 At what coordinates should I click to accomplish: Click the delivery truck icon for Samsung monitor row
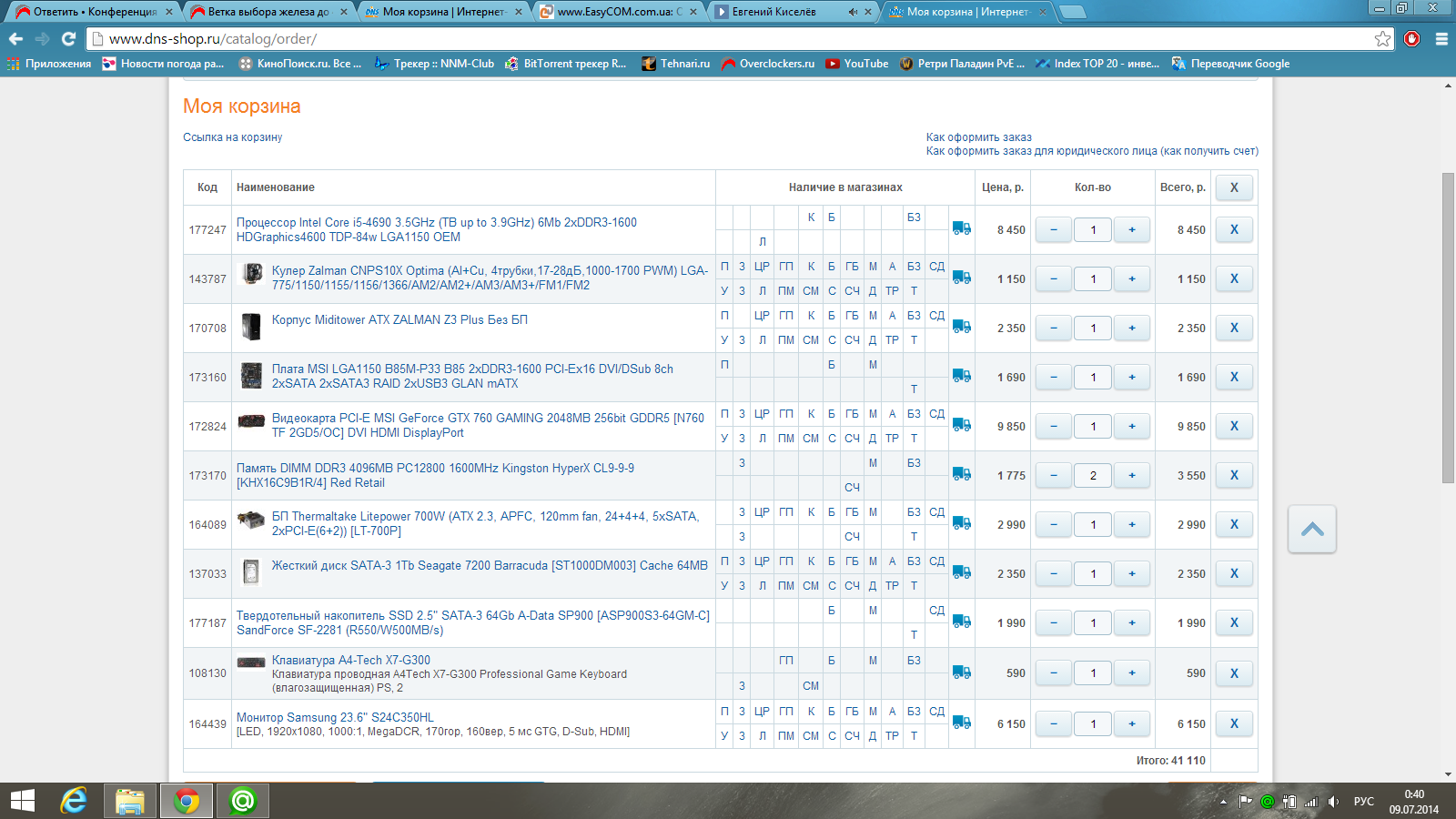pyautogui.click(x=962, y=723)
